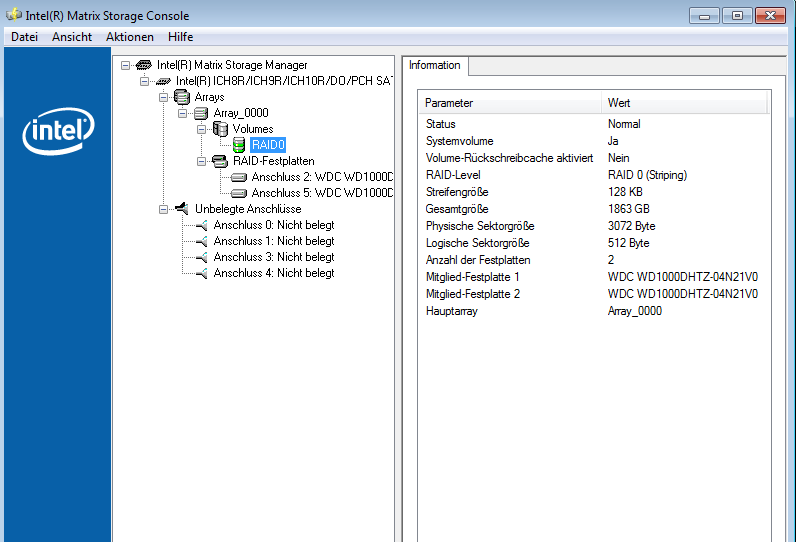Click the title bar application icon
The width and height of the screenshot is (796, 542).
coord(14,15)
